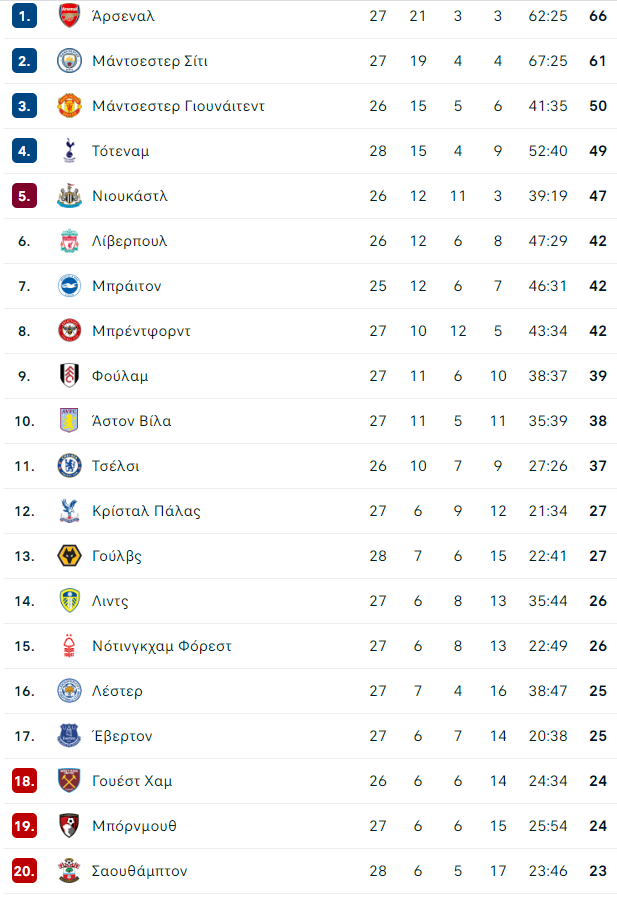The height and width of the screenshot is (899, 617).
Task: Click the Everton club crest
Action: pyautogui.click(x=69, y=736)
